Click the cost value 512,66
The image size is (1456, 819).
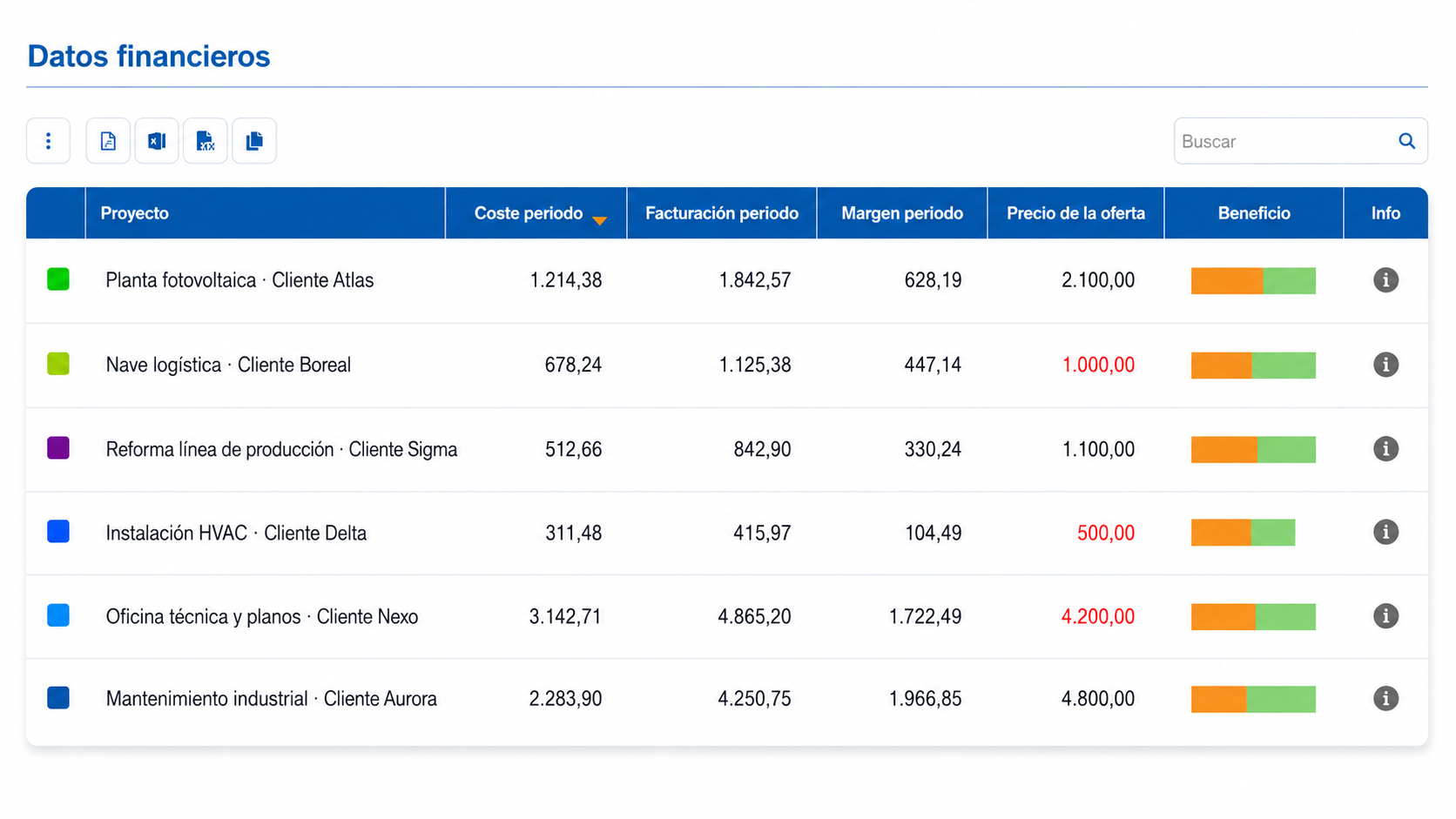pos(573,449)
